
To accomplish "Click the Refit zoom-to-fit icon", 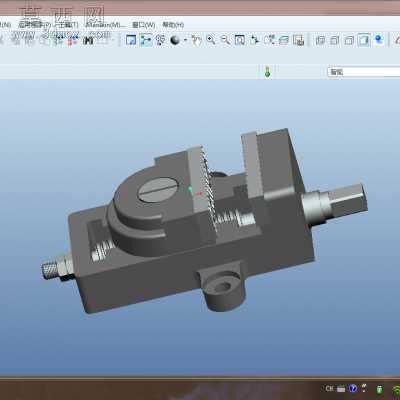I will (240, 40).
